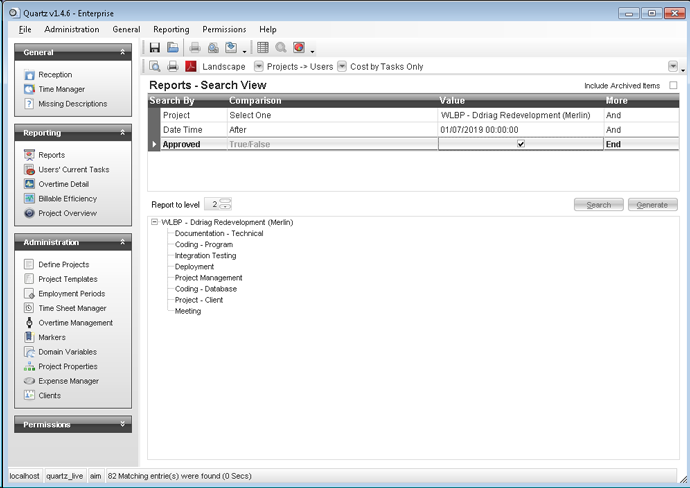Click the Search button
This screenshot has width=690, height=488.
pyautogui.click(x=598, y=205)
